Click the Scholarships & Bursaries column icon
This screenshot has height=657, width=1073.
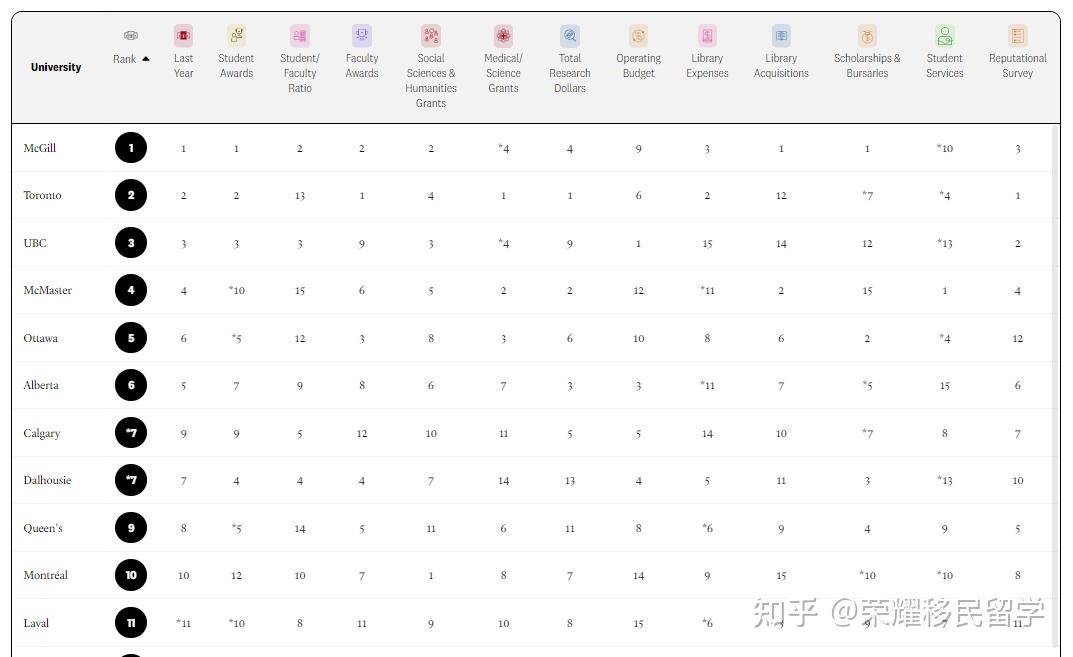pos(867,35)
